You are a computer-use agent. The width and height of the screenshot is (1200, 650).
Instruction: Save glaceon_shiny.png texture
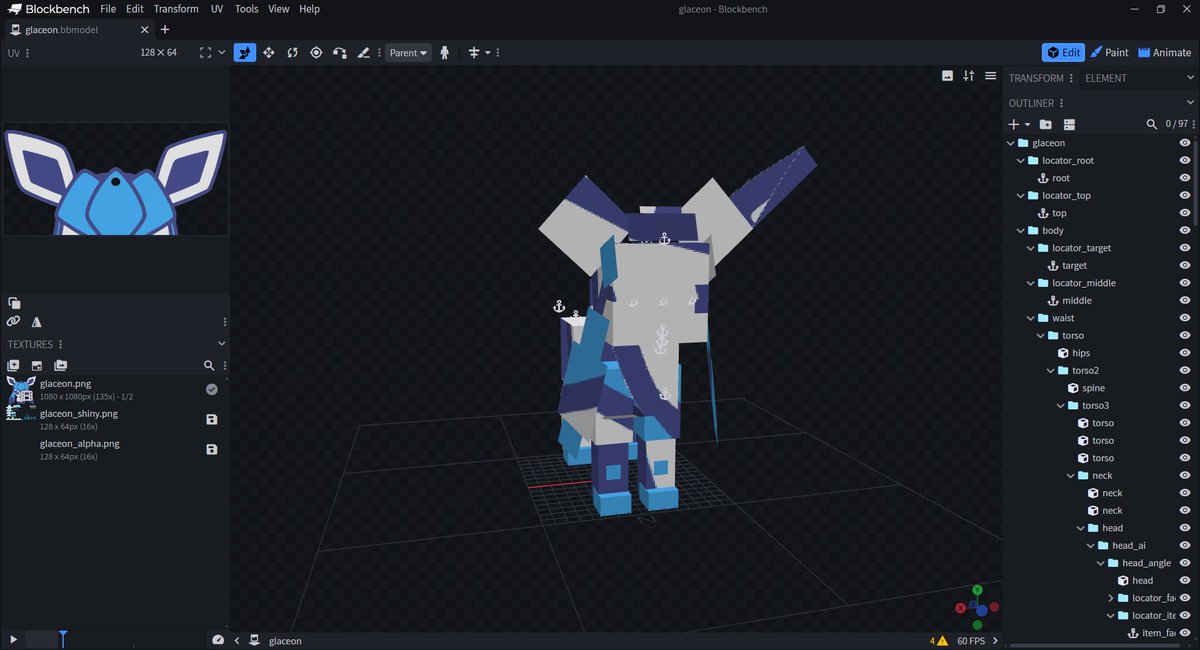click(212, 420)
